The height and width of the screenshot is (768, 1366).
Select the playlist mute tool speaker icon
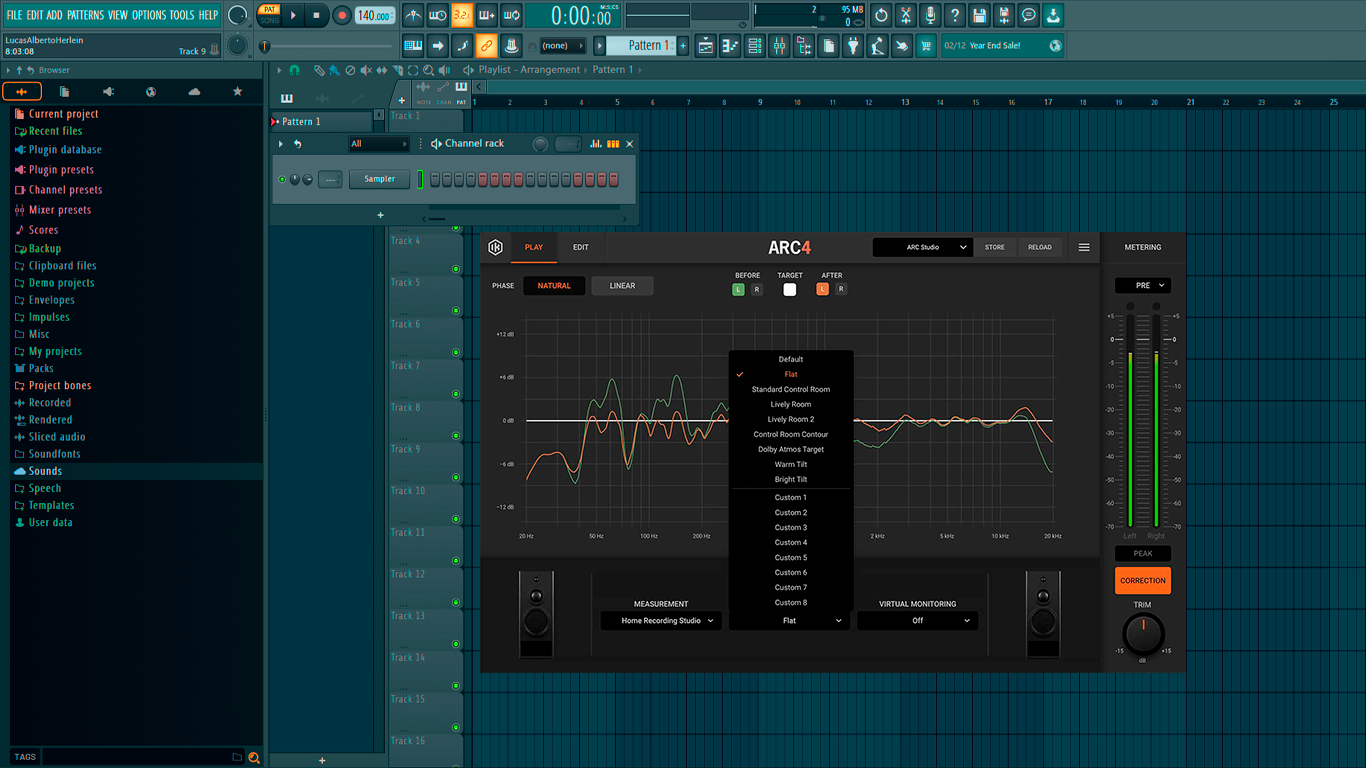pyautogui.click(x=366, y=70)
